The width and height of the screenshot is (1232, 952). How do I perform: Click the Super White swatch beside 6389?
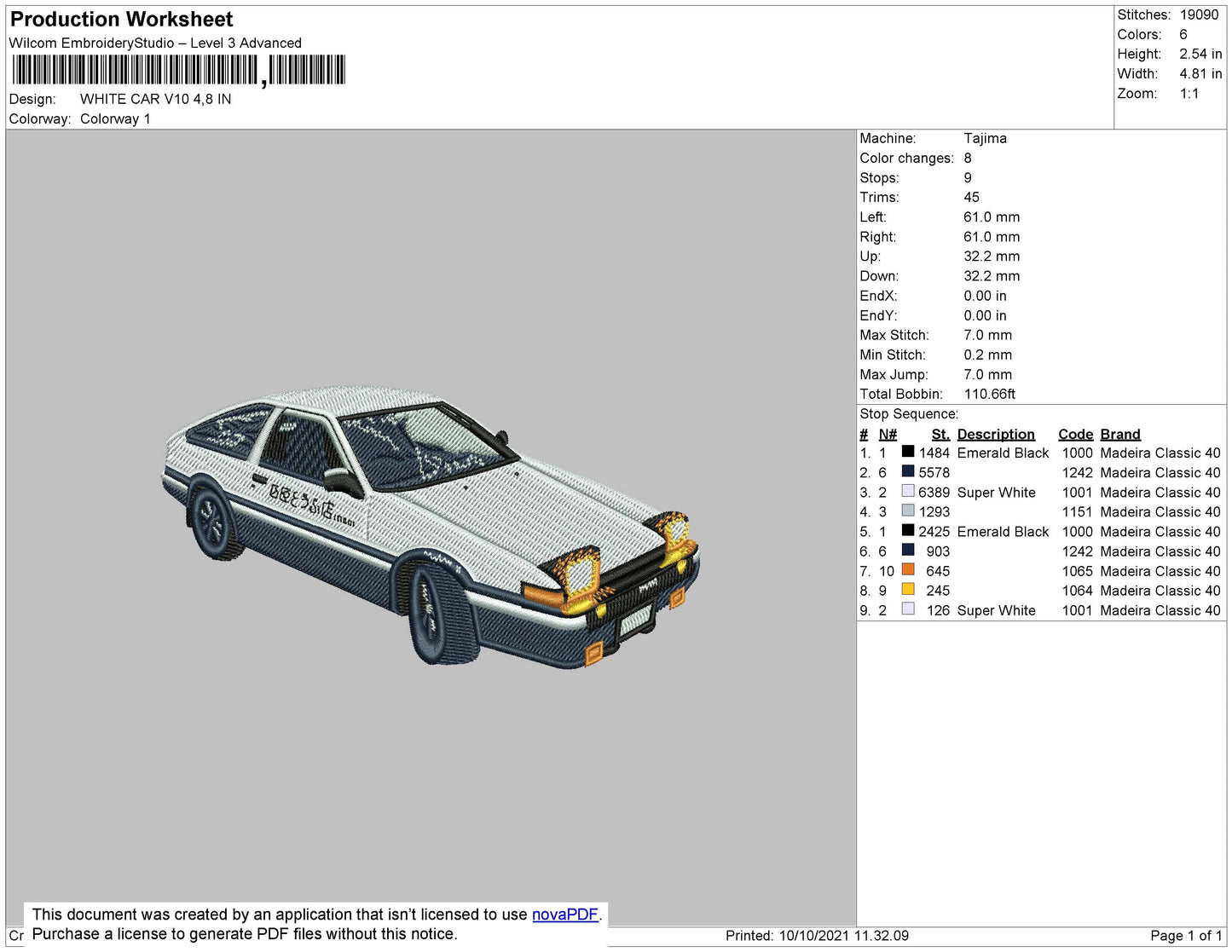[908, 491]
